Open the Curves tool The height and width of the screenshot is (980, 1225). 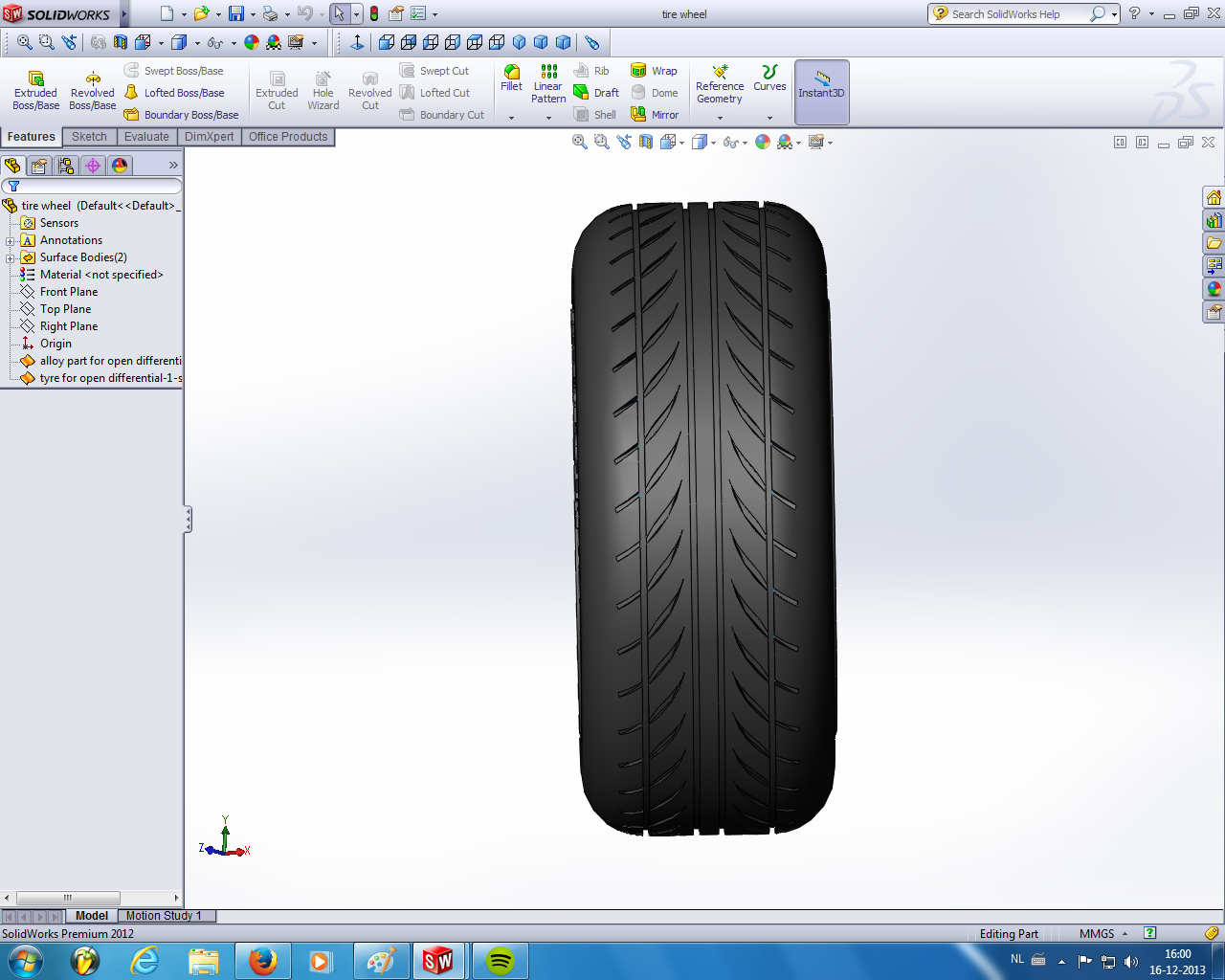pos(769,78)
